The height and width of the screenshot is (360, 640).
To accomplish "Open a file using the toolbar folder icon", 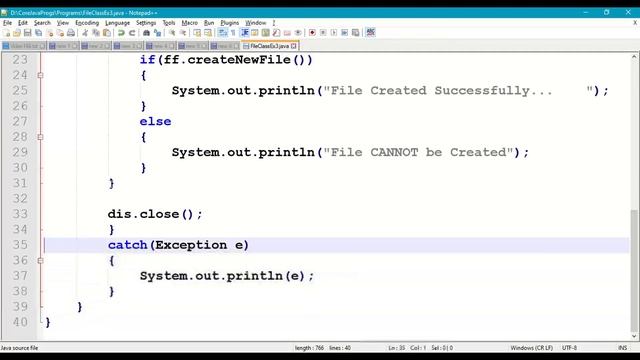I will click(17, 33).
